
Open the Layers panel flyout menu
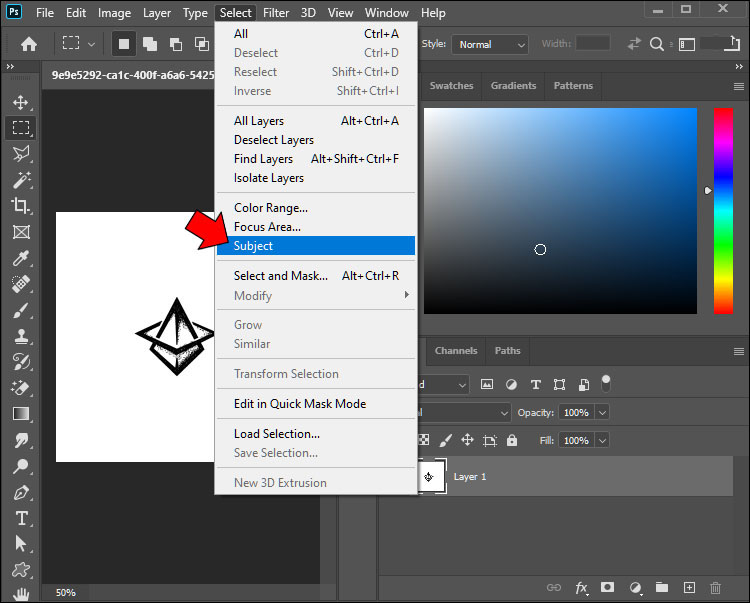tap(739, 351)
